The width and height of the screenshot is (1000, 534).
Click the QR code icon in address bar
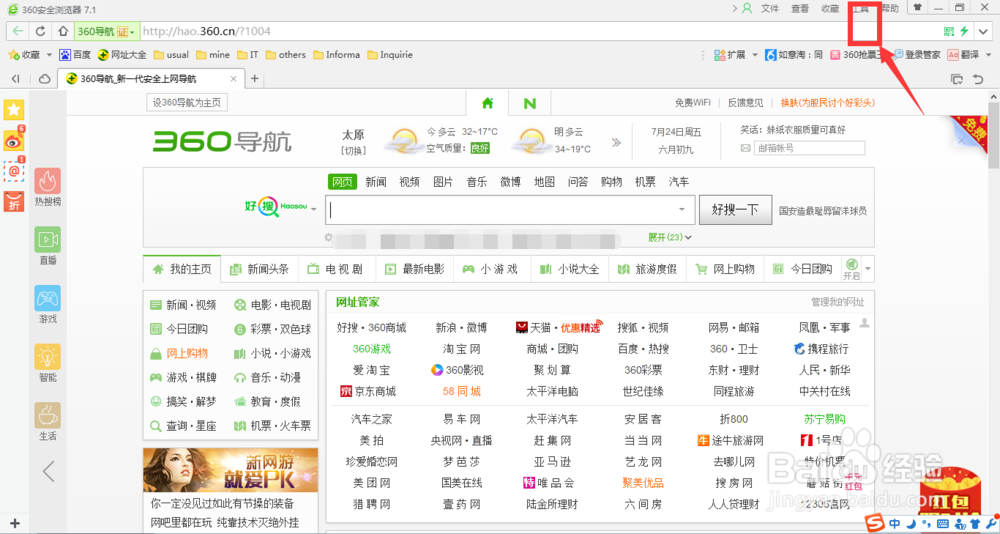pos(949,31)
